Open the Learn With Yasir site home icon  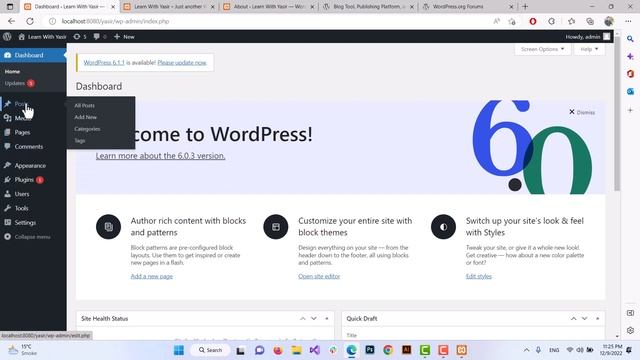[x=22, y=37]
